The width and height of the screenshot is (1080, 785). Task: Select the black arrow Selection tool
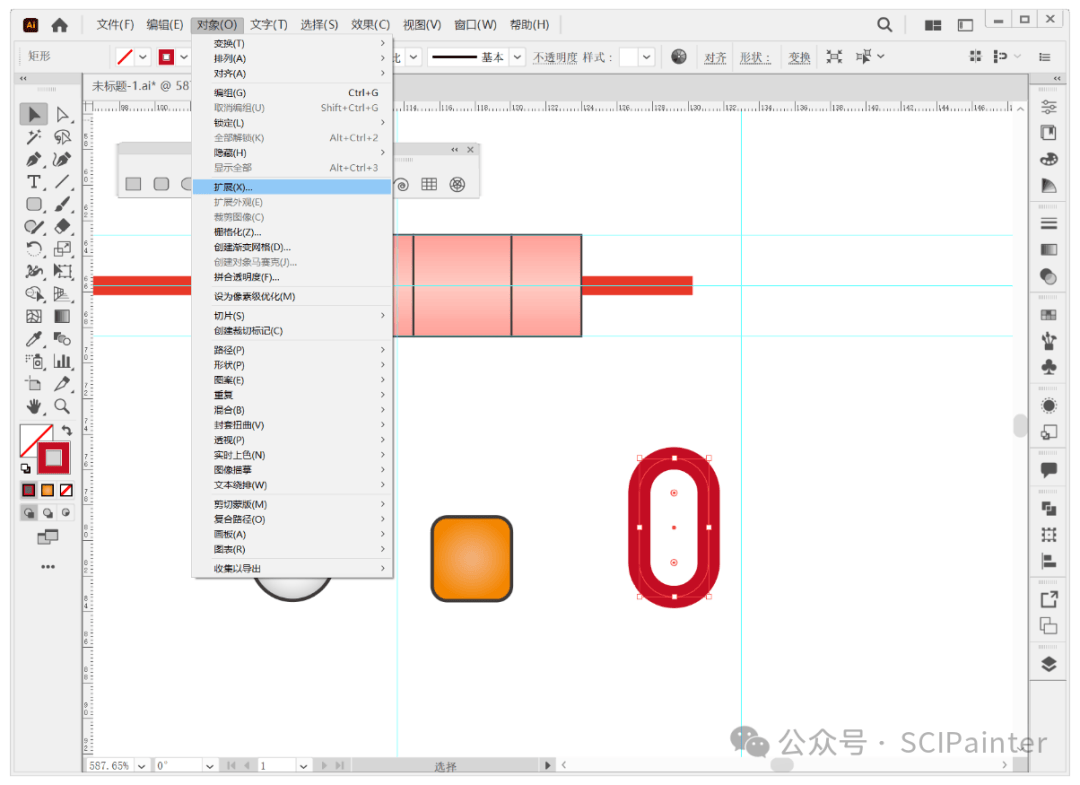tap(34, 114)
